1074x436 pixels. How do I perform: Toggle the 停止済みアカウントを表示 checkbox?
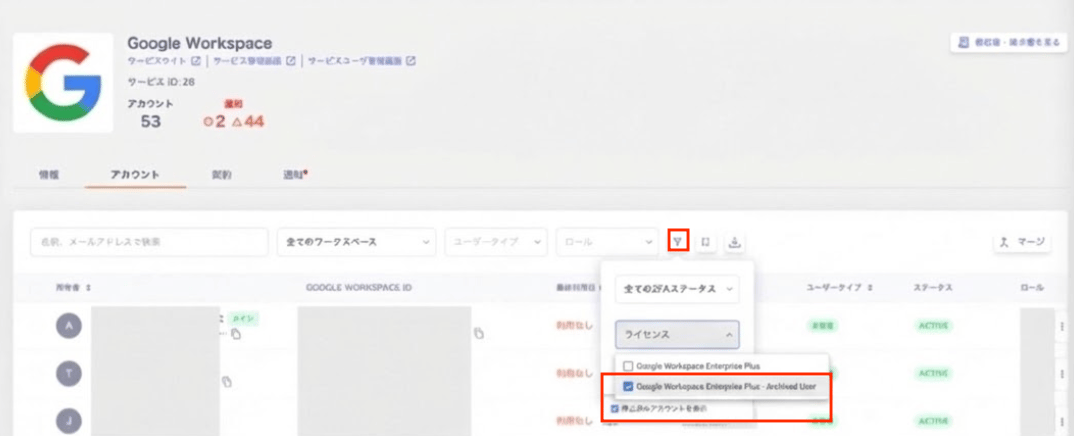tap(615, 409)
